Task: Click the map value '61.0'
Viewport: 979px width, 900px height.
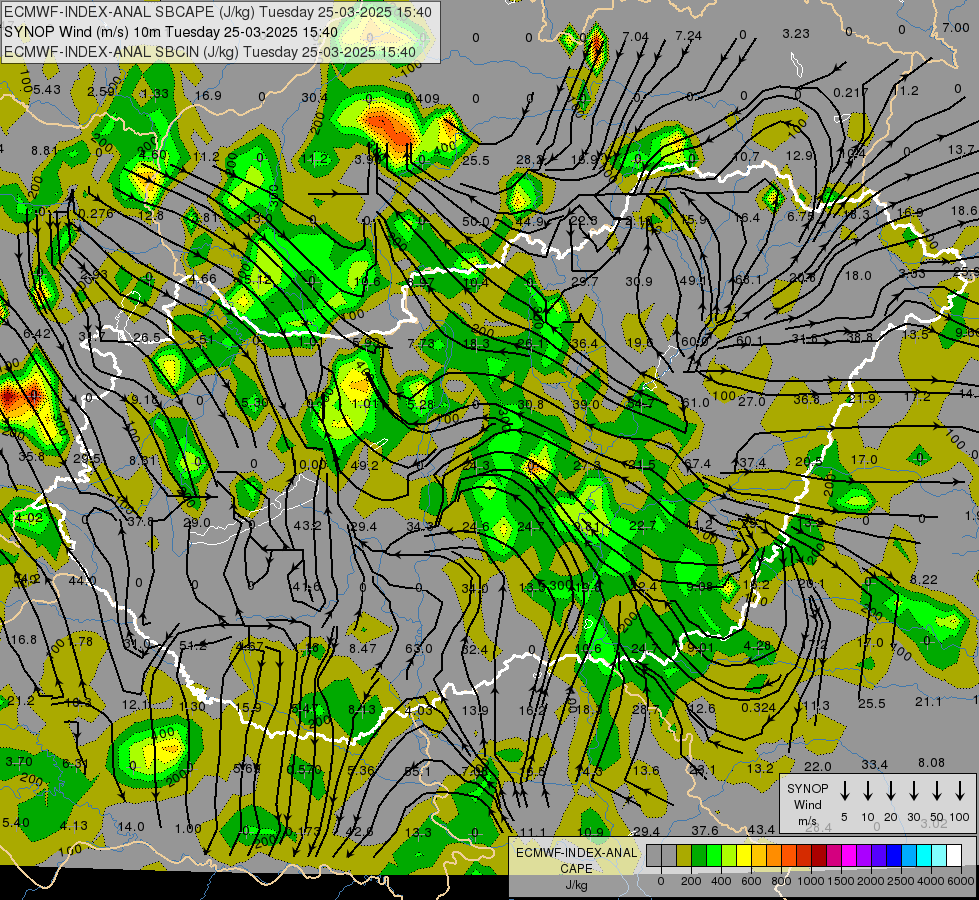Action: point(696,403)
